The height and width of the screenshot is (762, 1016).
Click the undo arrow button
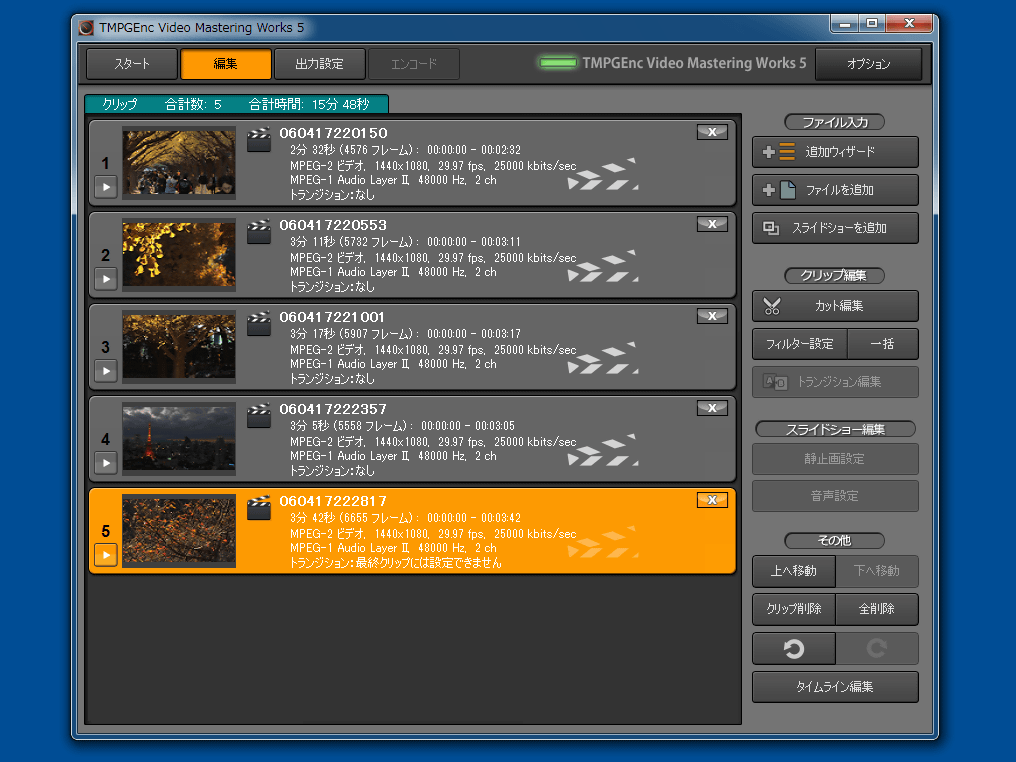pos(794,649)
